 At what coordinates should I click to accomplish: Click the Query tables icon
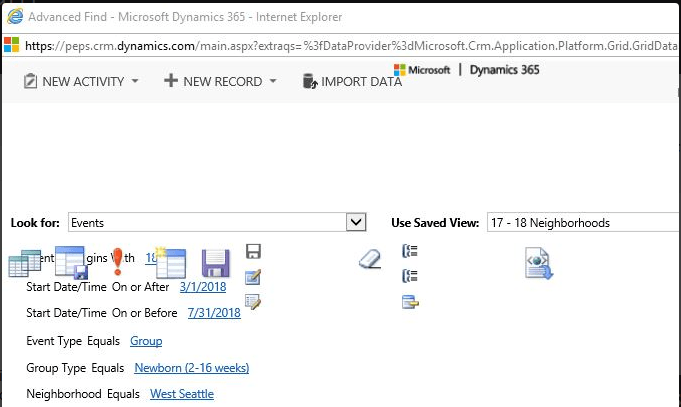pyautogui.click(x=25, y=263)
